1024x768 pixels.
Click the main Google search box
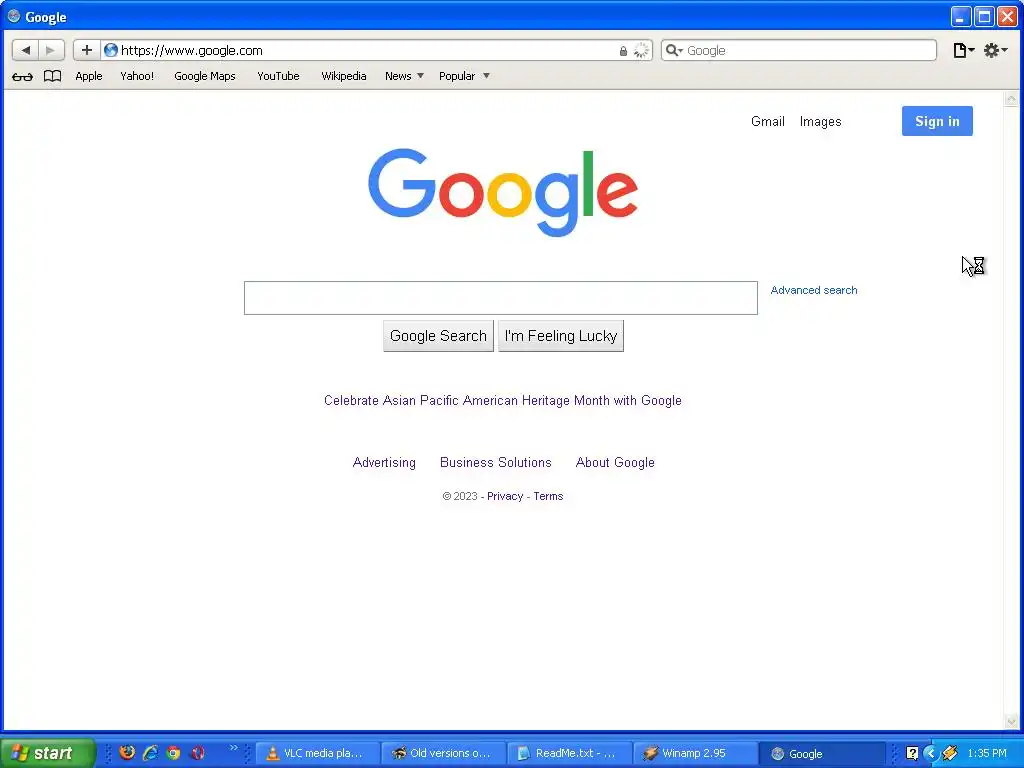500,298
